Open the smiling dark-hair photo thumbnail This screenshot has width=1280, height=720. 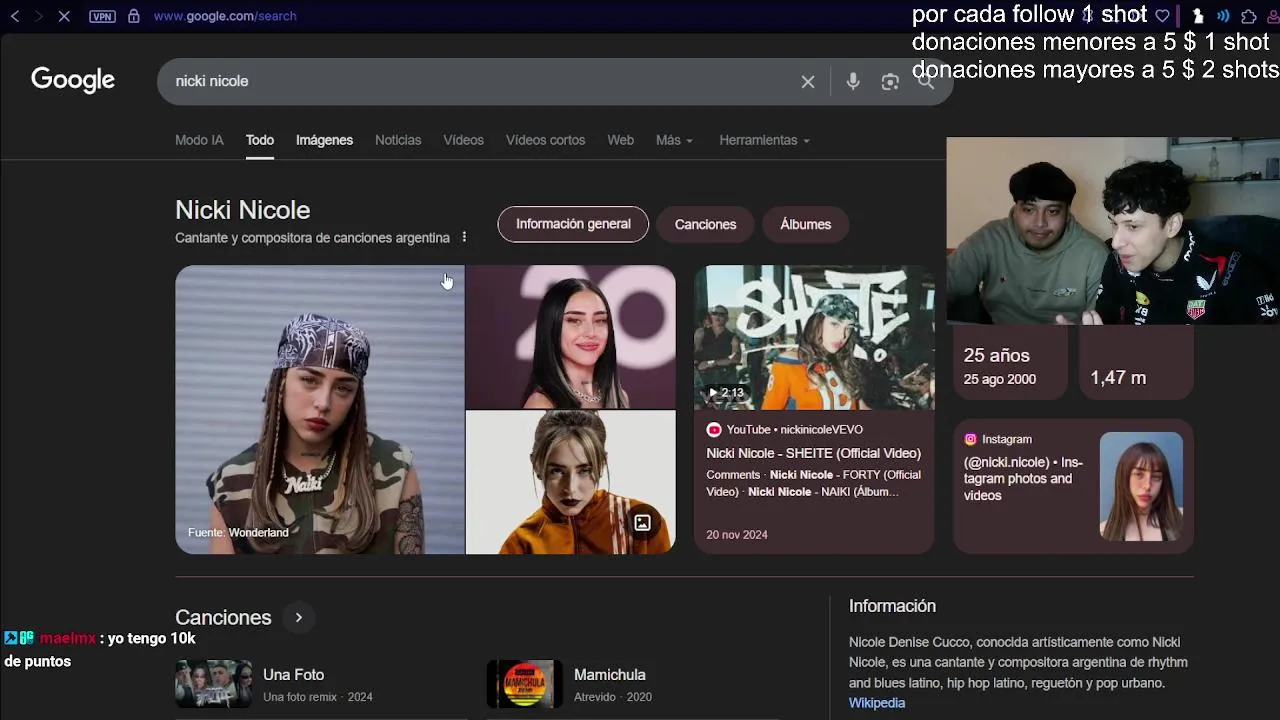coord(570,337)
